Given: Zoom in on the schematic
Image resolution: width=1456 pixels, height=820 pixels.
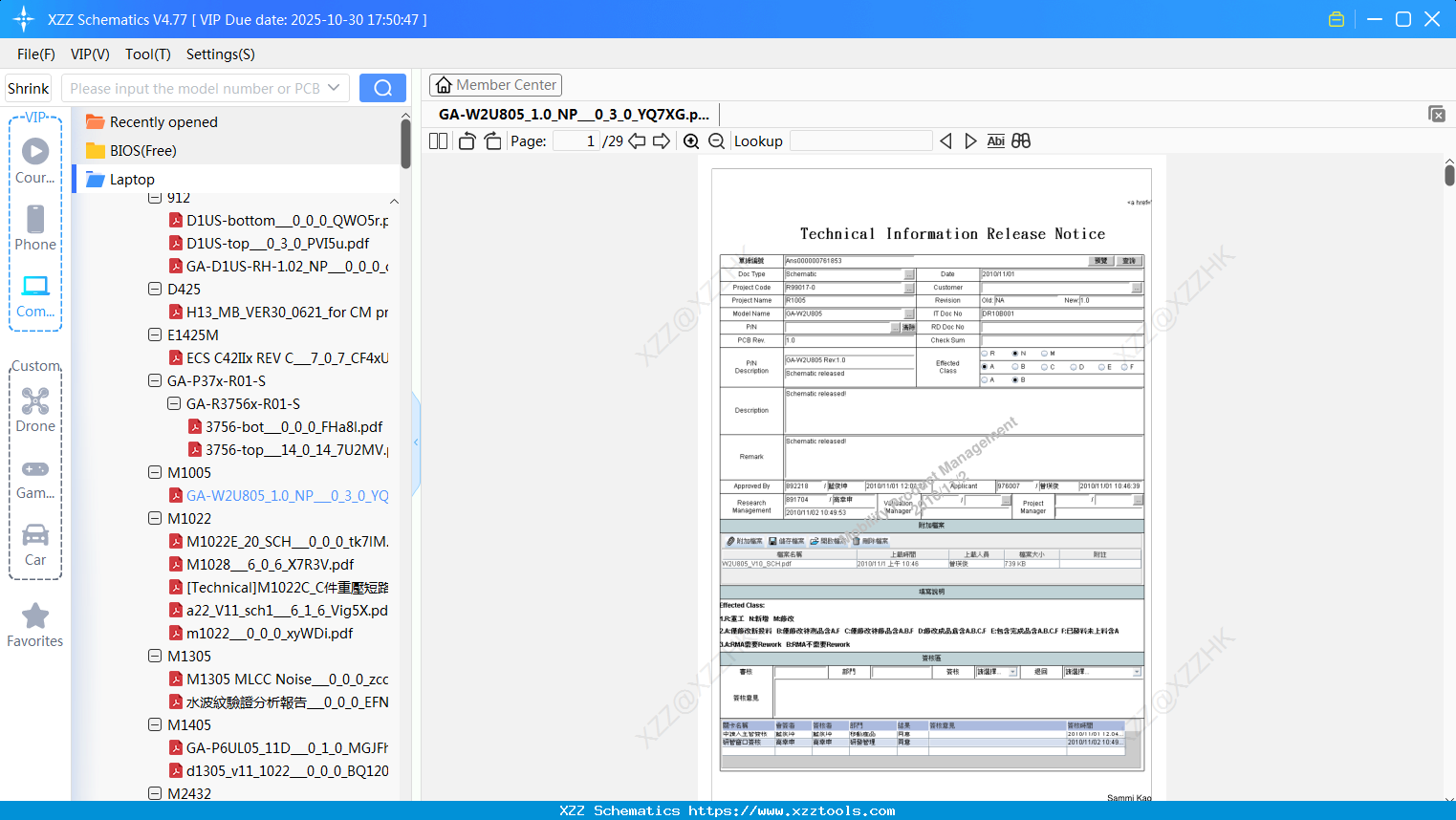Looking at the screenshot, I should [691, 141].
